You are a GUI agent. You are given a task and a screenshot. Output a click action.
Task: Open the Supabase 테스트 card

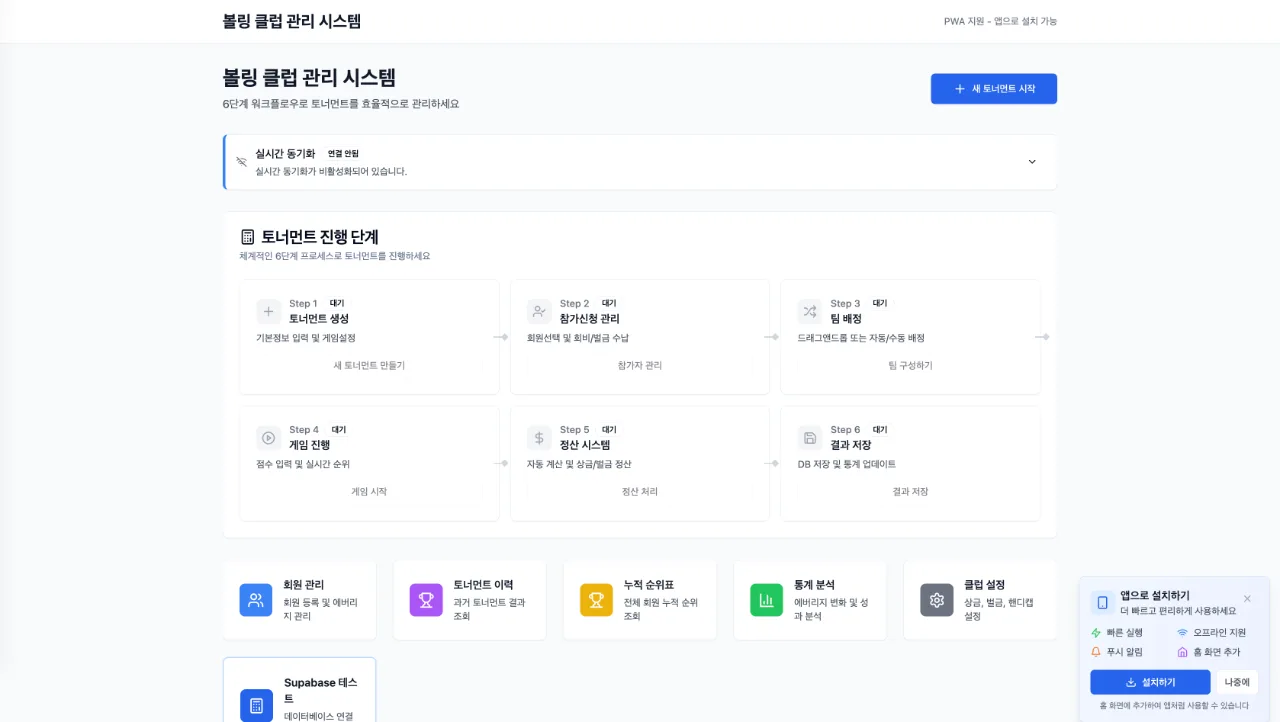[300, 690]
